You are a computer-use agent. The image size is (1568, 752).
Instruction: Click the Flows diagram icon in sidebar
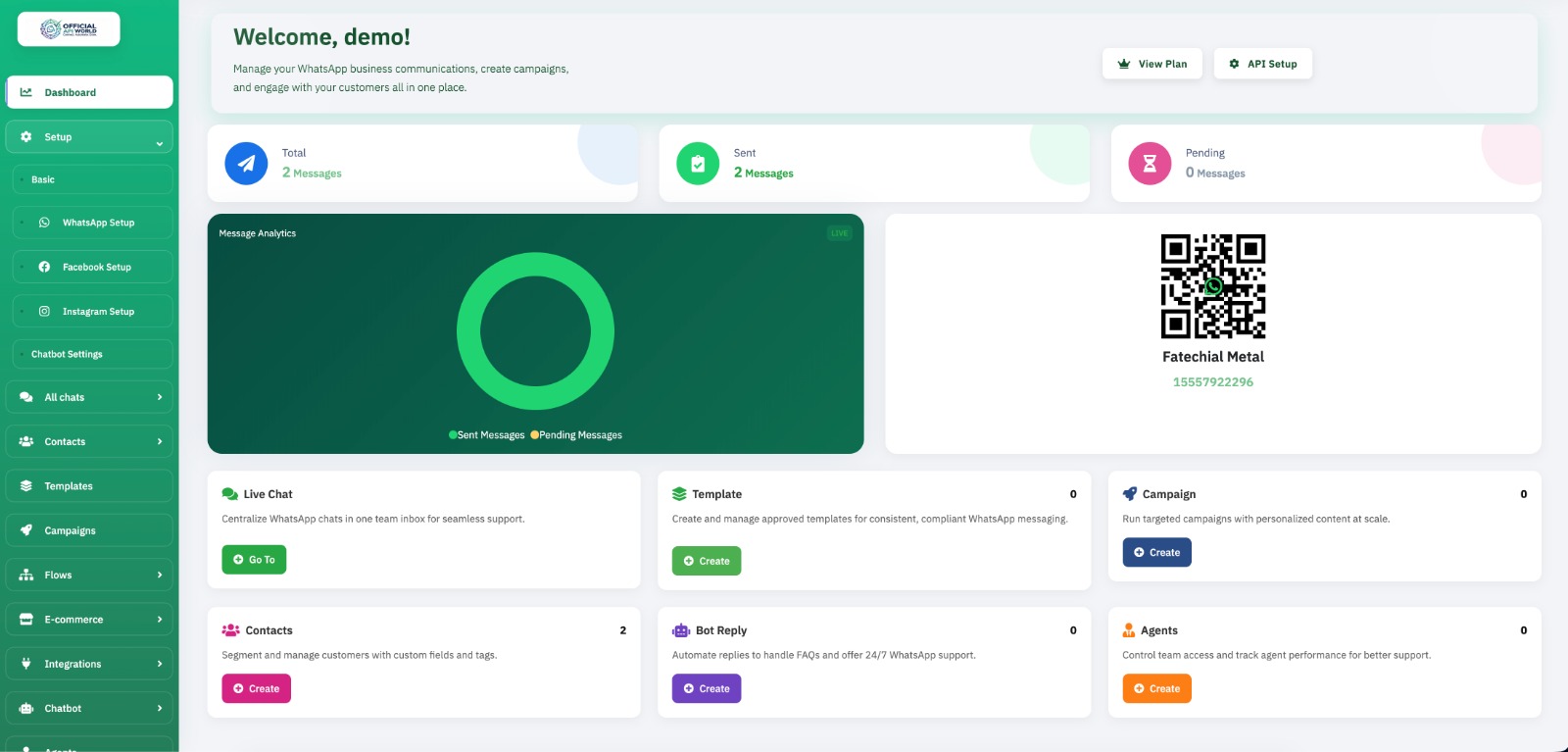(26, 575)
